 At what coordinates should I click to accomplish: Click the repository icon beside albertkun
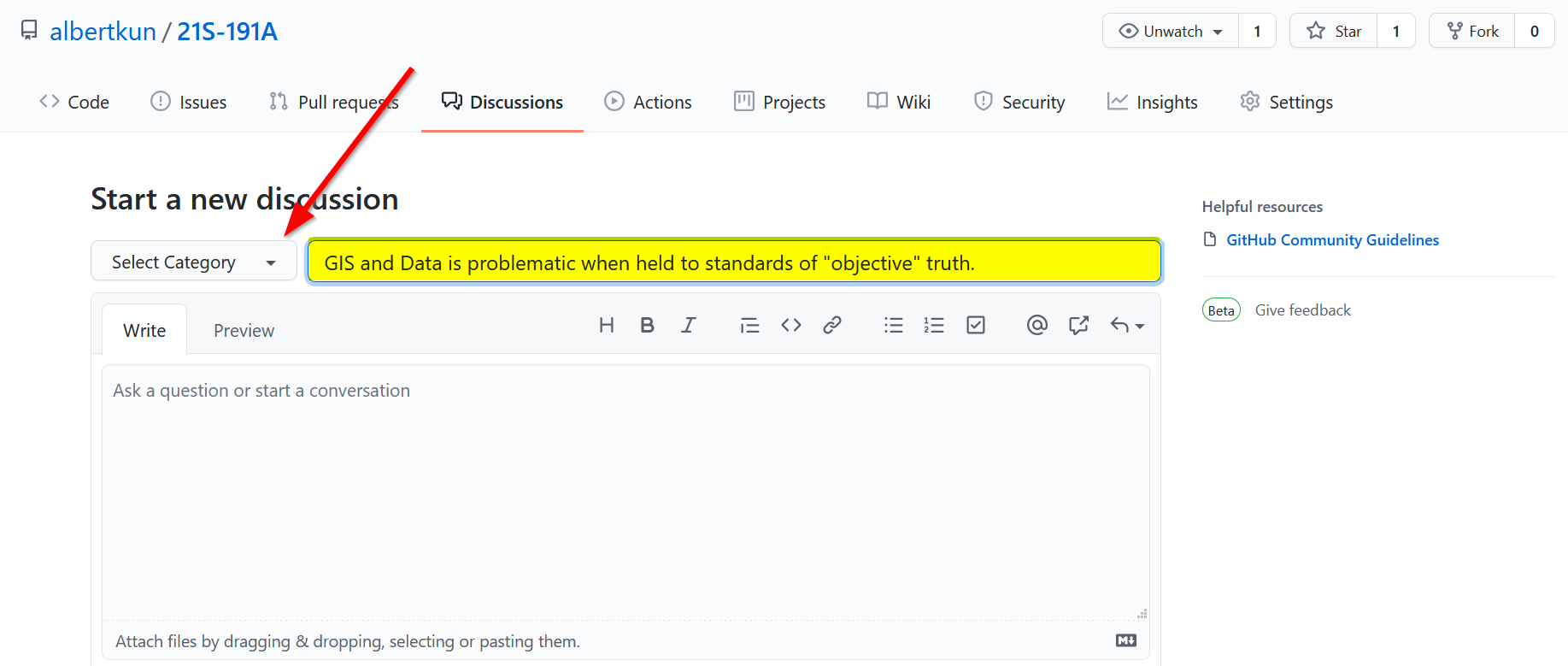(x=29, y=31)
